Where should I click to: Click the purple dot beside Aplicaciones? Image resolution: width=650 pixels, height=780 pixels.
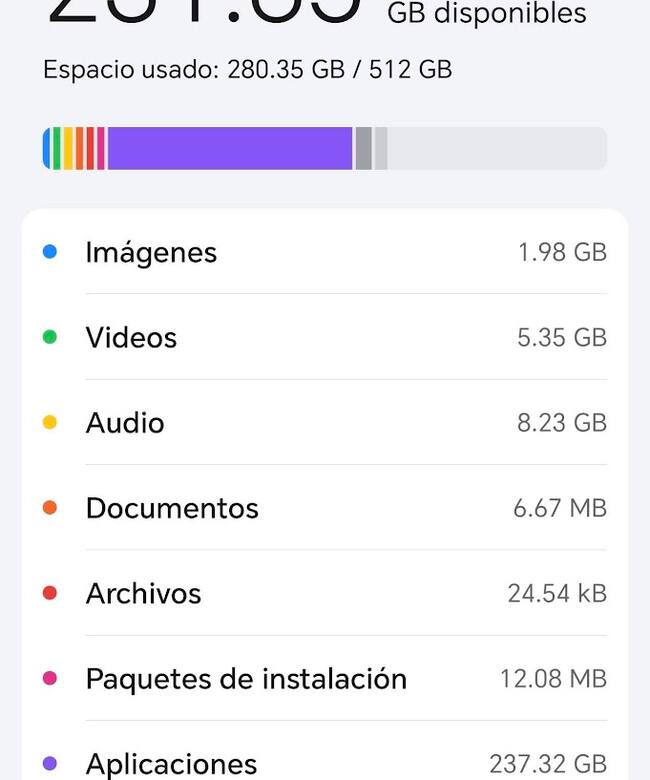(49, 764)
